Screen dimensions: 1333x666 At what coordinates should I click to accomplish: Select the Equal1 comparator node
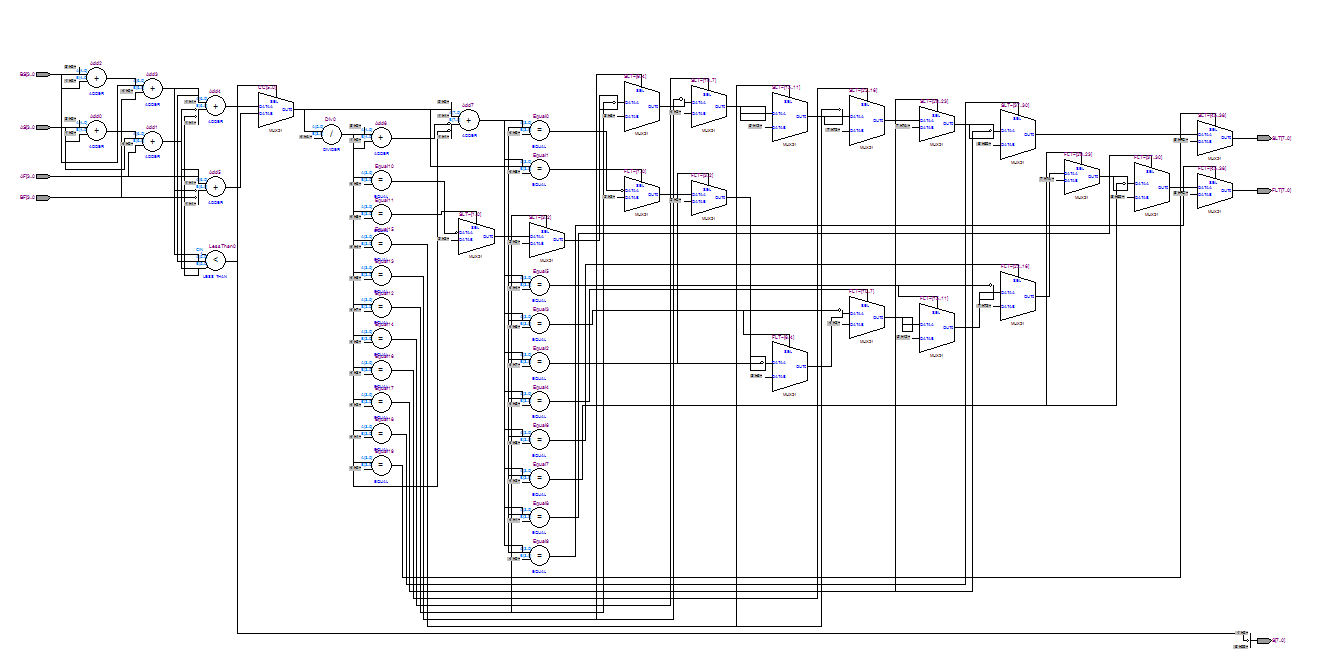(x=540, y=169)
